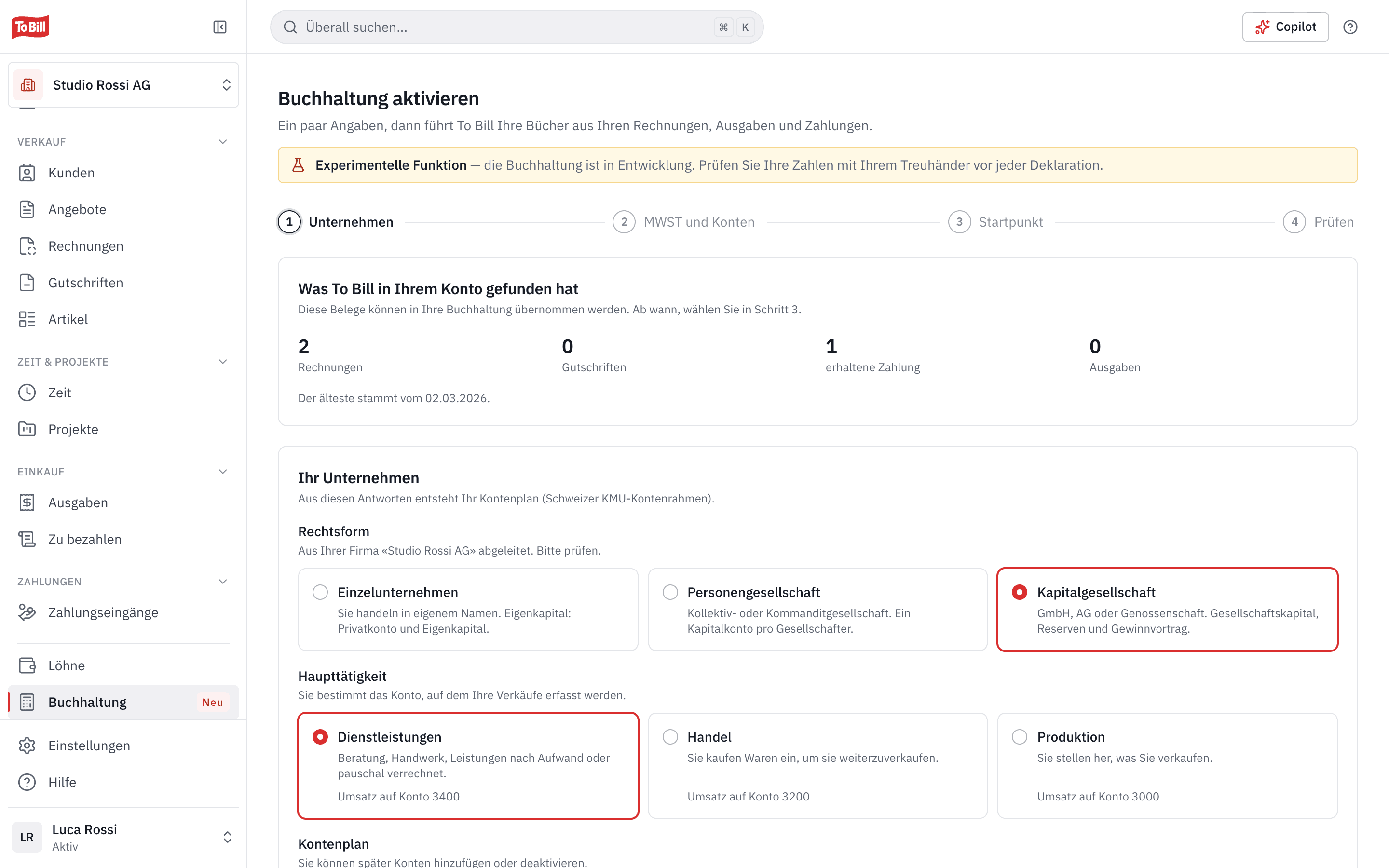This screenshot has width=1389, height=868.
Task: Click the To Bill logo
Action: pos(30,27)
